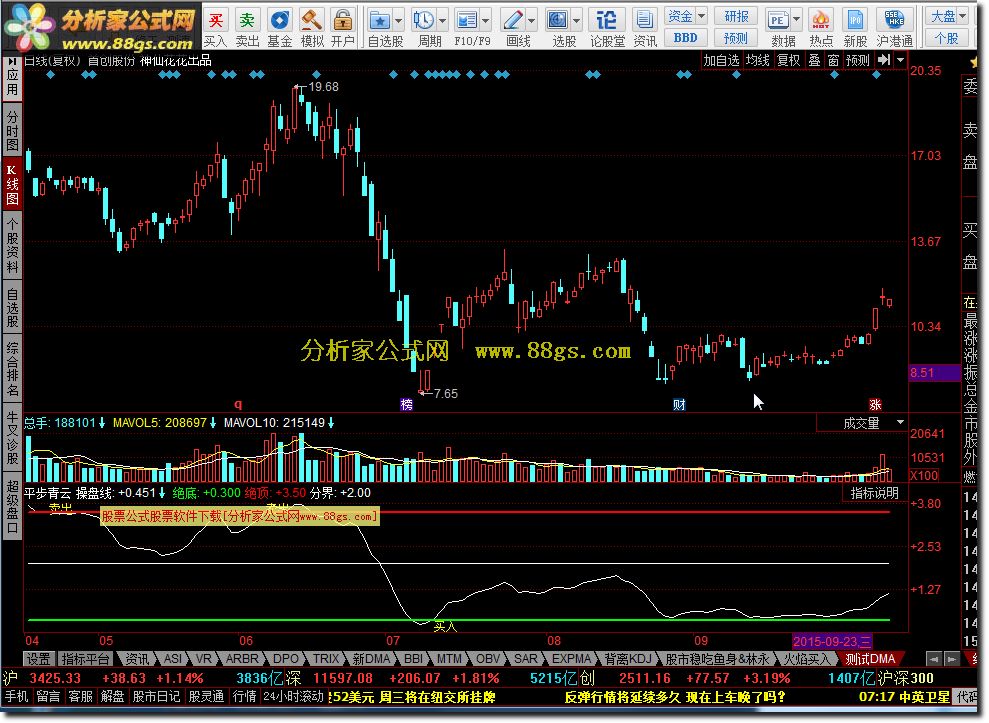Select the EXPMA indicator tab
The image size is (989, 723).
click(x=571, y=659)
